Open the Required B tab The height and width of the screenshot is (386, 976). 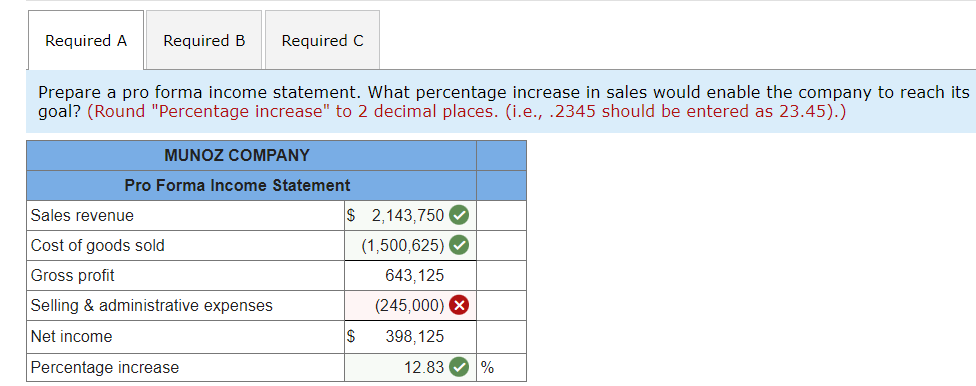coord(204,40)
